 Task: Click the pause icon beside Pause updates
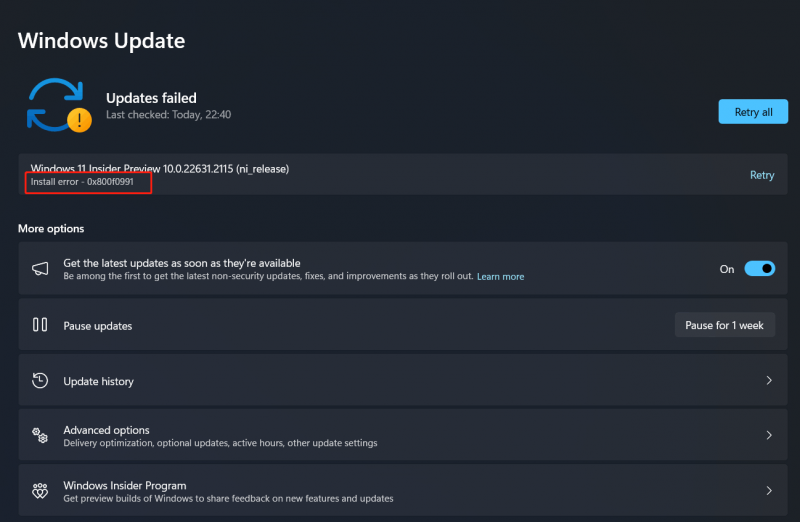pos(40,325)
